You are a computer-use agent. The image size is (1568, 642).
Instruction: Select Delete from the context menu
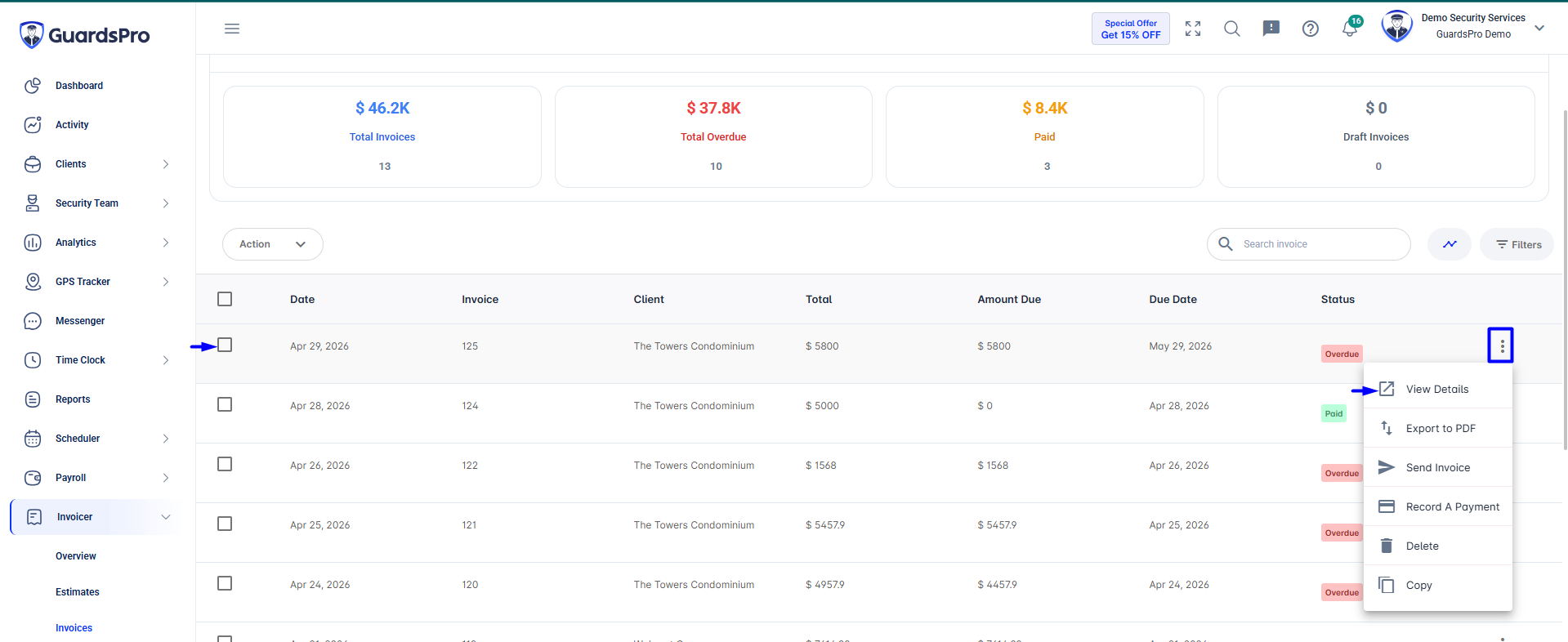(1438, 546)
